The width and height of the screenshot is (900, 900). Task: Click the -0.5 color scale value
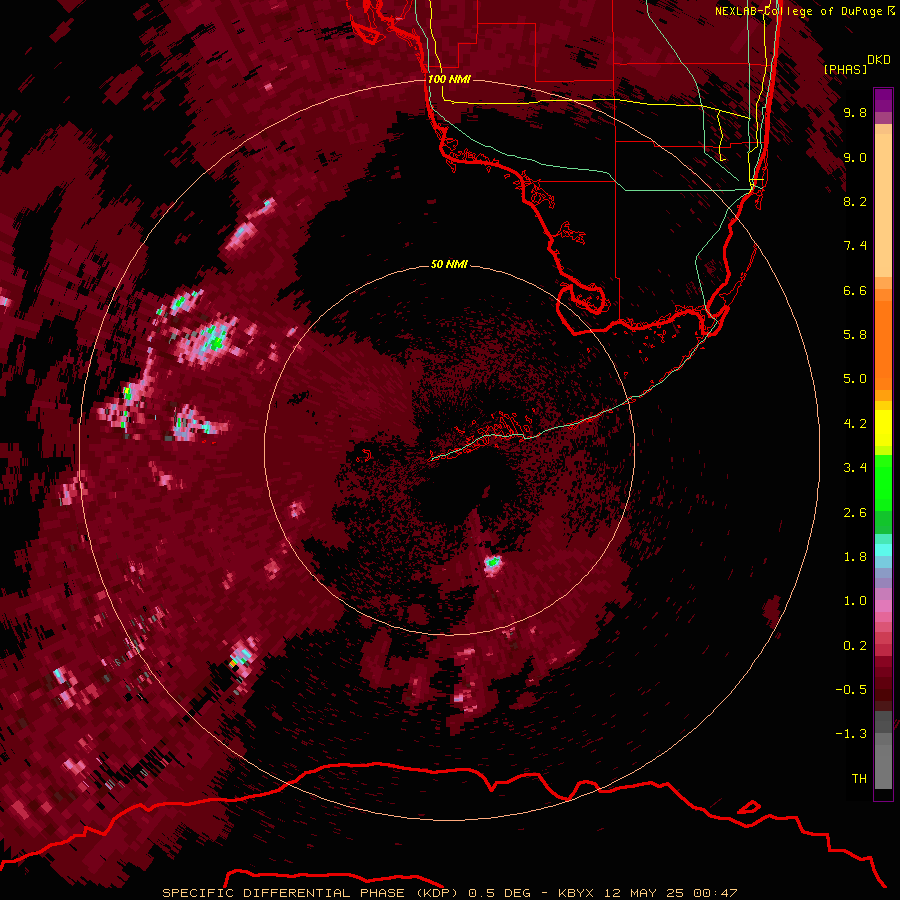[x=851, y=690]
